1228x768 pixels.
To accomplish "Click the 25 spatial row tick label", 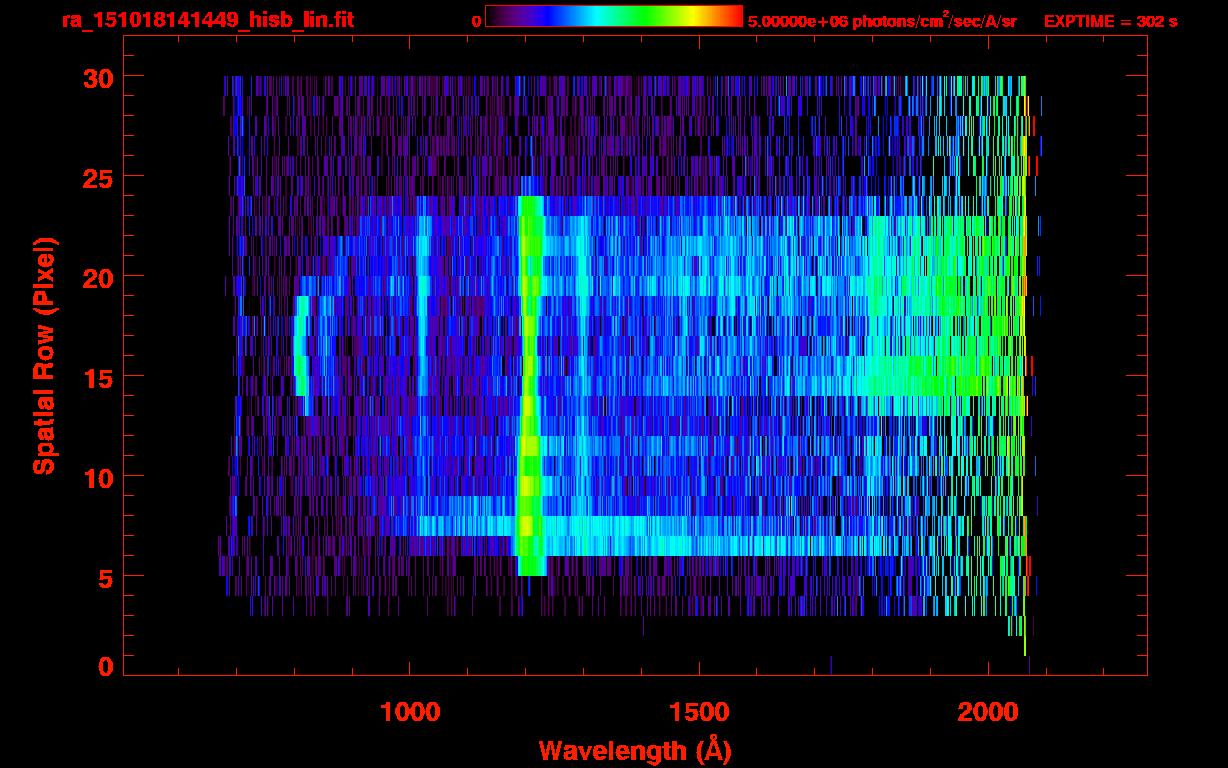I will [x=98, y=177].
